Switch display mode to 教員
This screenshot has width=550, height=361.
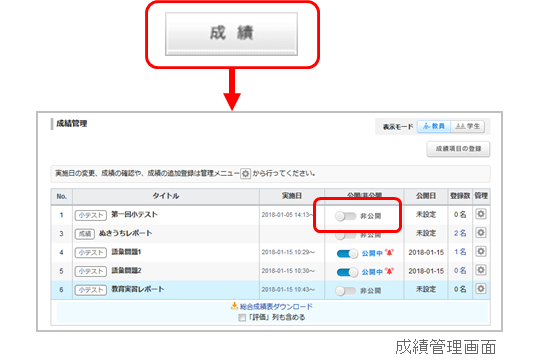[x=434, y=126]
